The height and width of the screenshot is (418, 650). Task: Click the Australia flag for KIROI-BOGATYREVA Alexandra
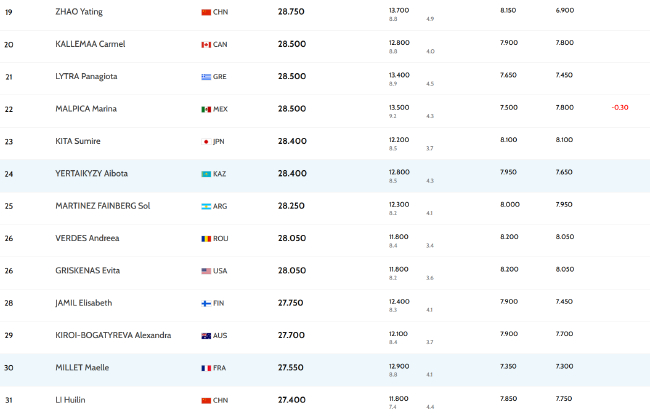click(206, 336)
